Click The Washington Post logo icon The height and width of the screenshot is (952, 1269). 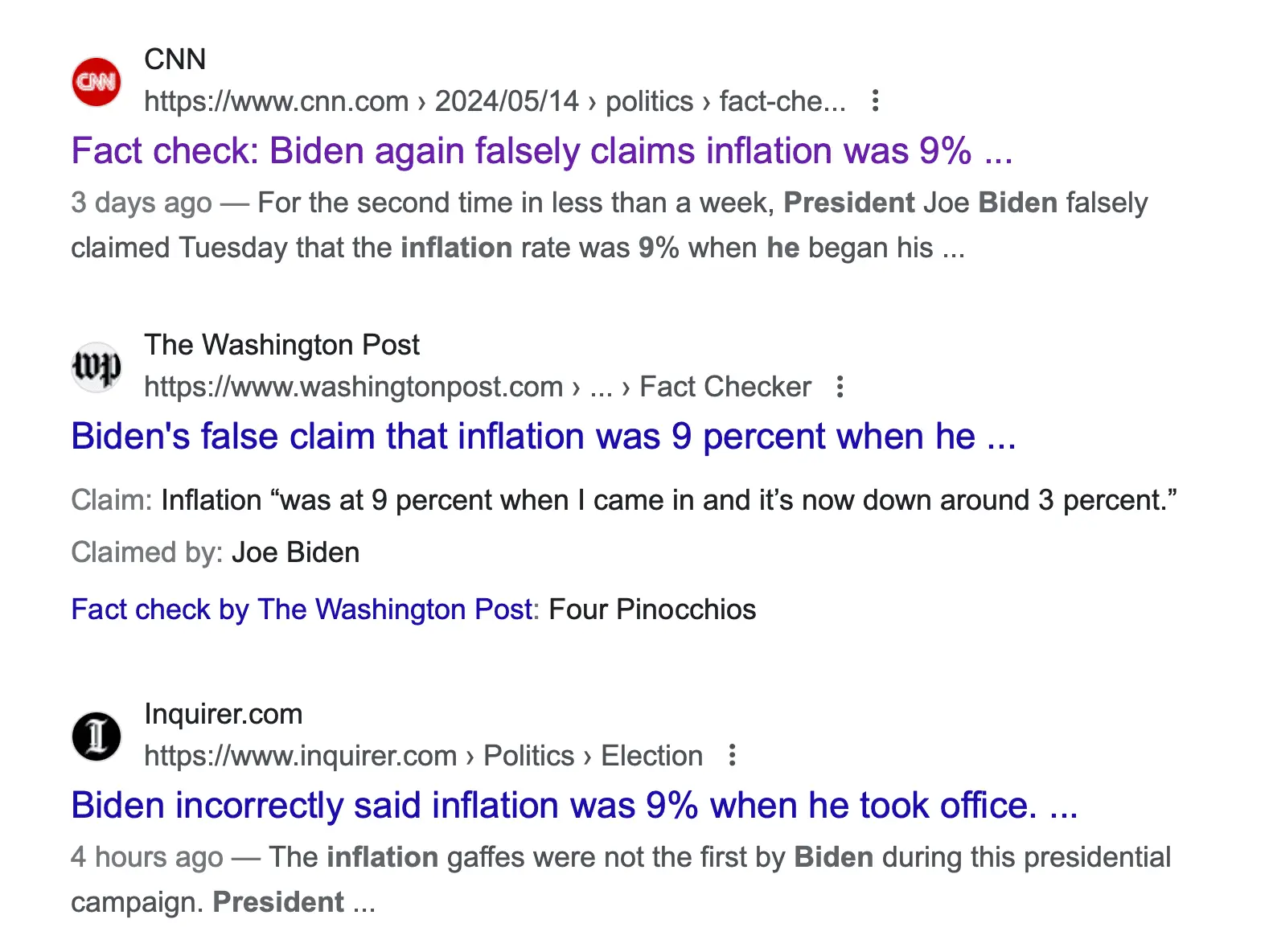click(x=96, y=367)
